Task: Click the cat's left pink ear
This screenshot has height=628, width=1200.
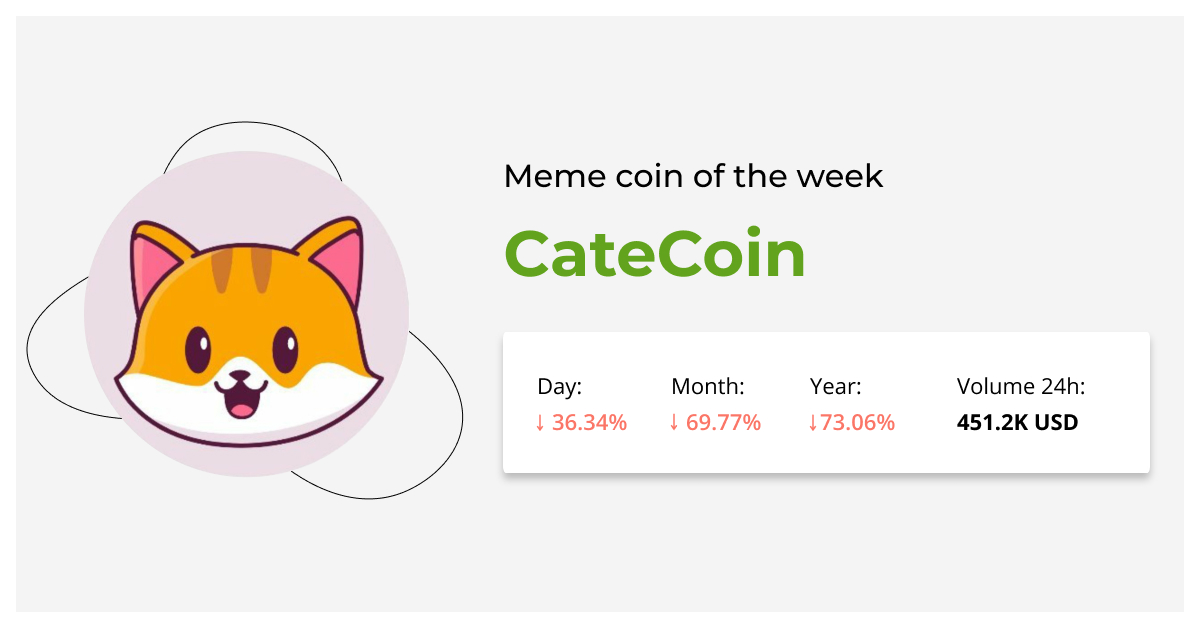Action: click(150, 267)
